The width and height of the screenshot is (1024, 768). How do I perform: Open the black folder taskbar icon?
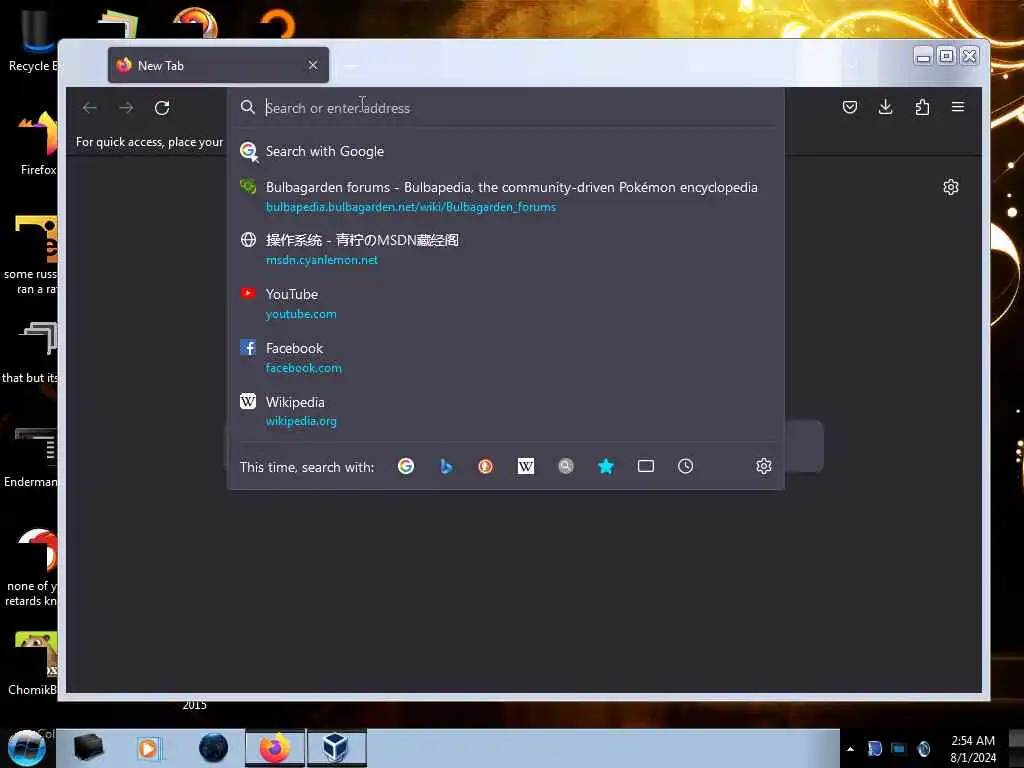pyautogui.click(x=88, y=748)
